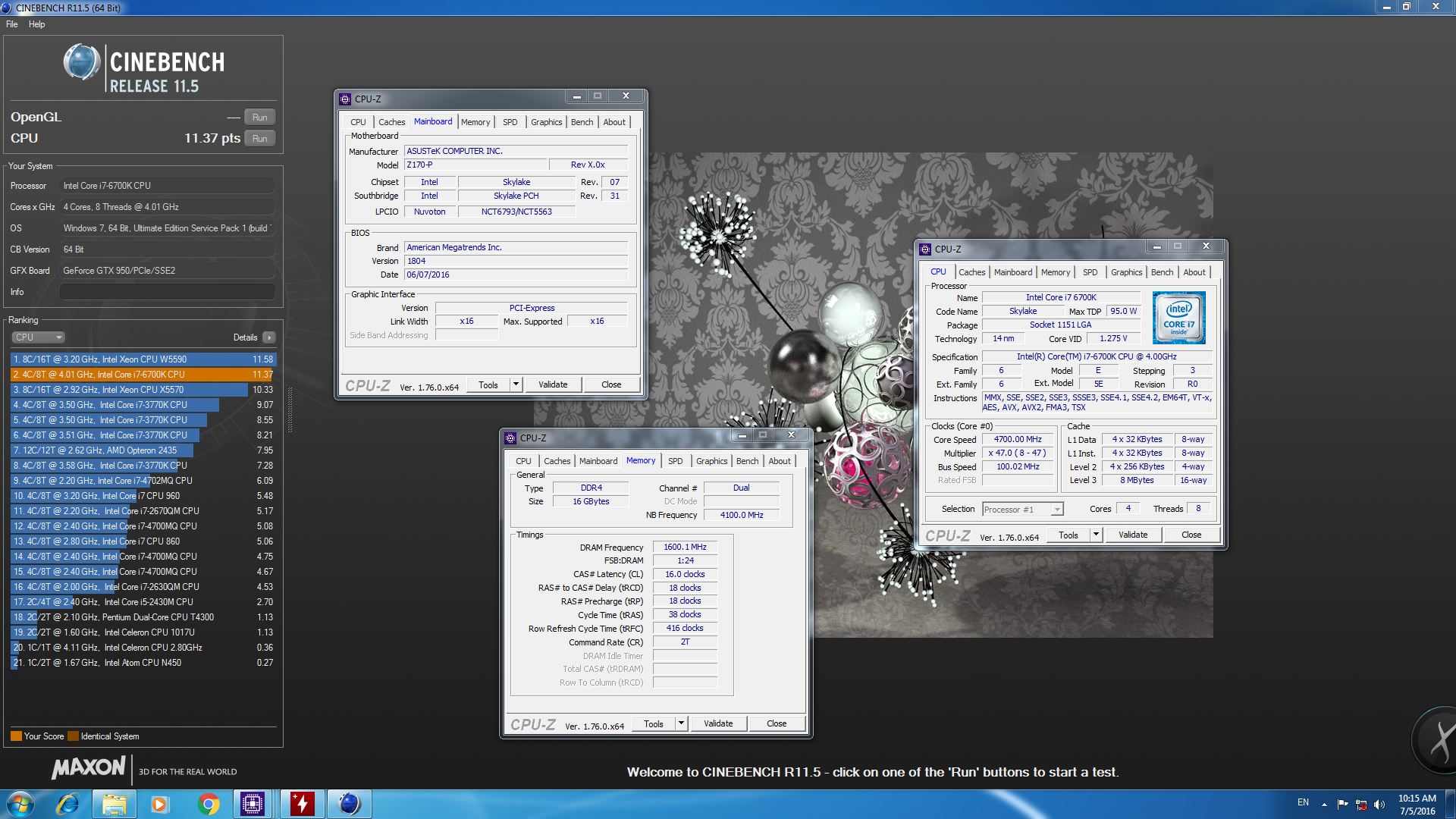Click CPU-Z icon in Mainboard window title
This screenshot has height=819, width=1456.
(x=345, y=99)
